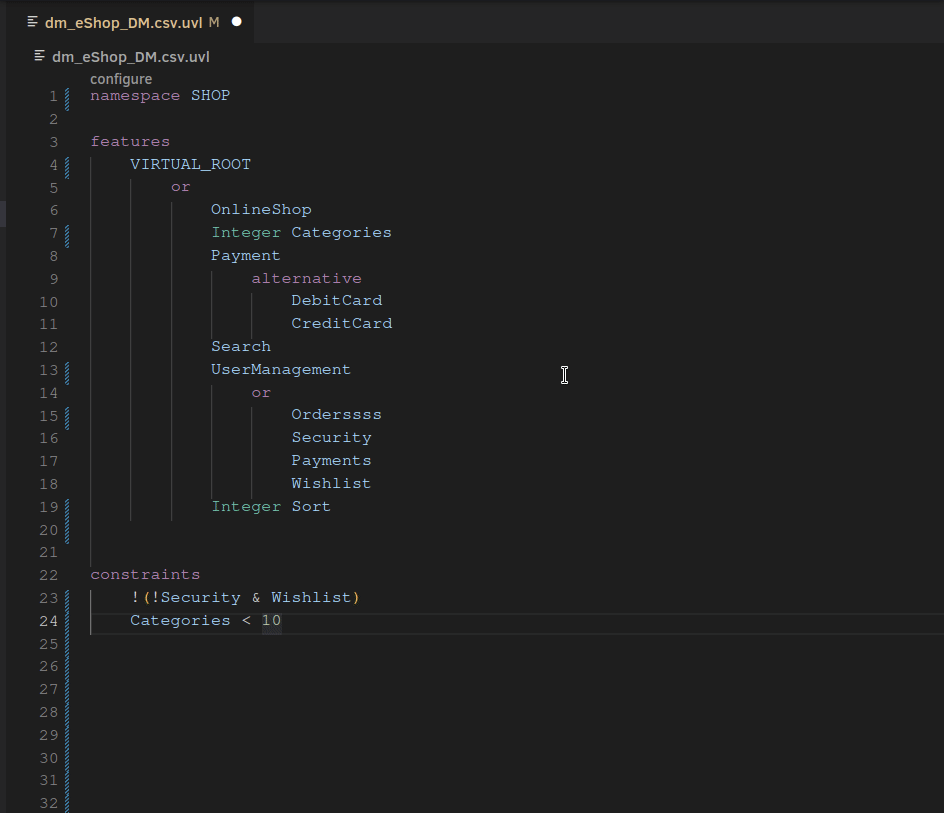Click the 'SHOP' namespace name
The width and height of the screenshot is (944, 813).
coord(211,96)
